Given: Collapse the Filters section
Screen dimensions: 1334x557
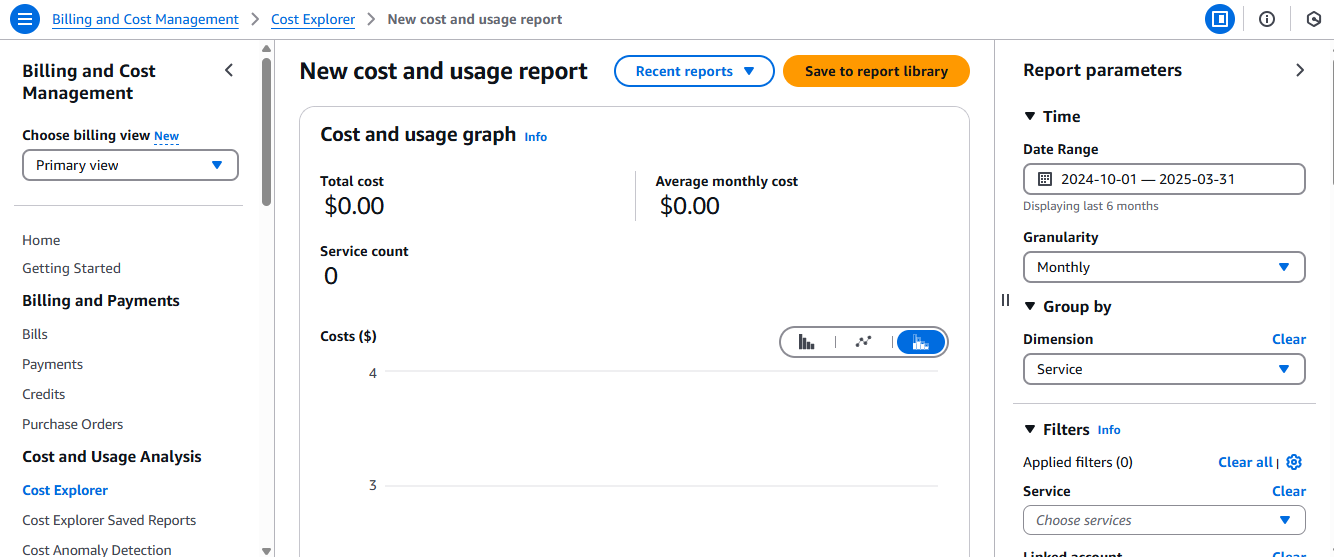Looking at the screenshot, I should 1030,429.
